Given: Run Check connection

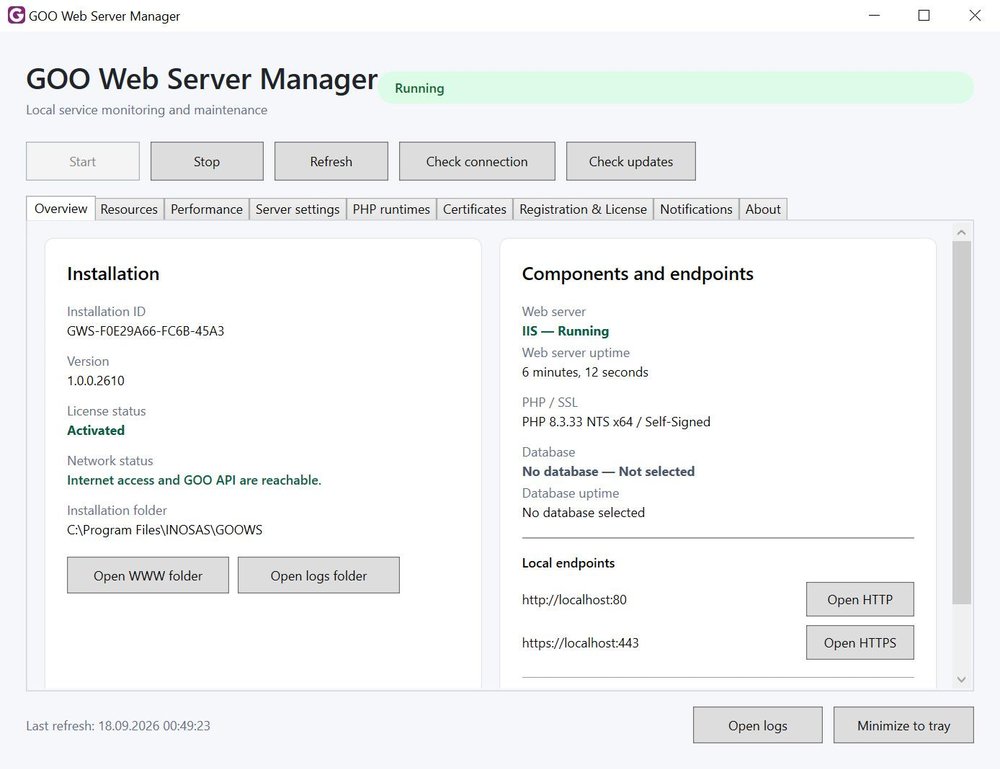Looking at the screenshot, I should [x=477, y=161].
